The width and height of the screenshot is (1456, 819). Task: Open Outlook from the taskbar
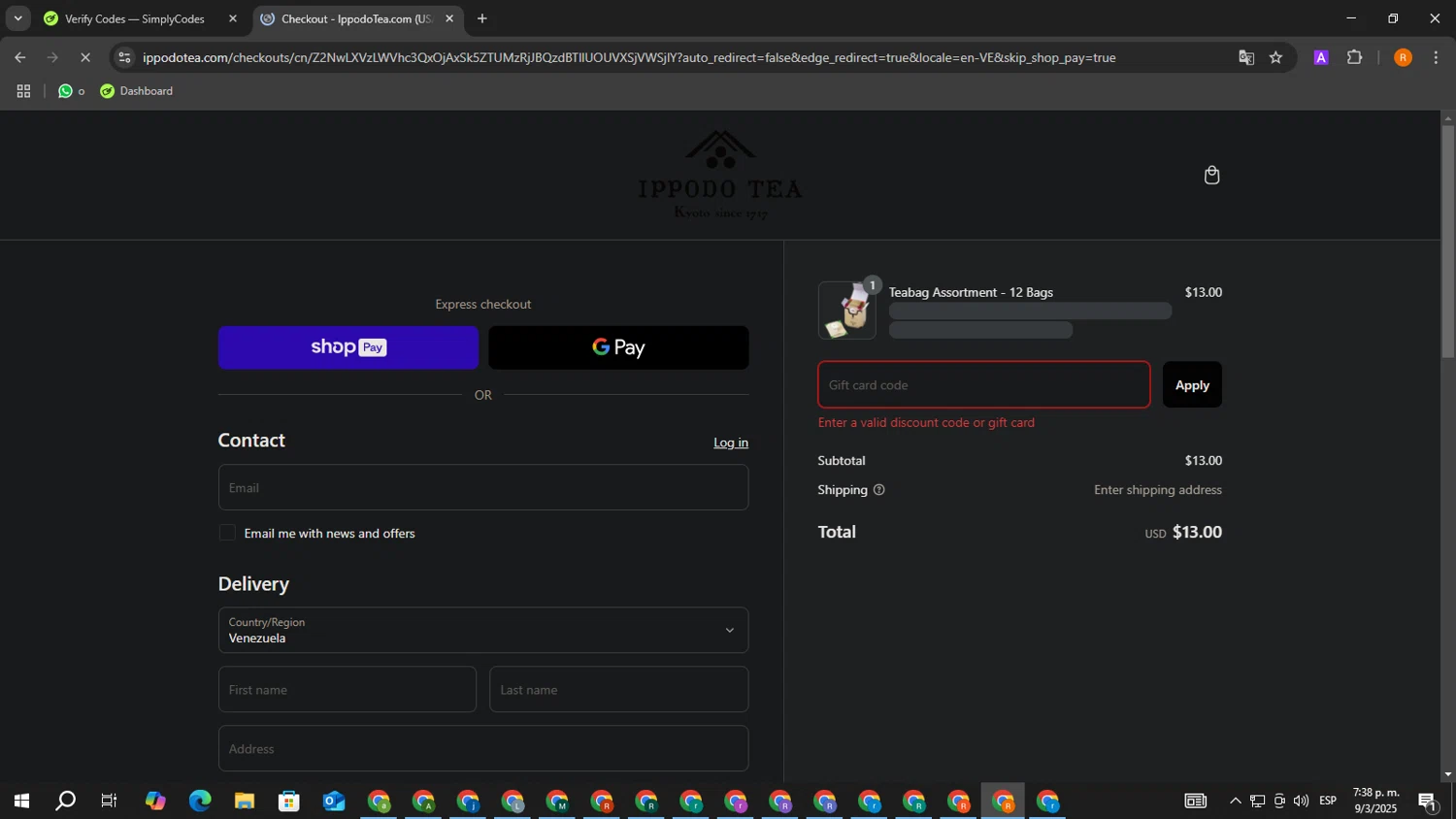pos(334,801)
